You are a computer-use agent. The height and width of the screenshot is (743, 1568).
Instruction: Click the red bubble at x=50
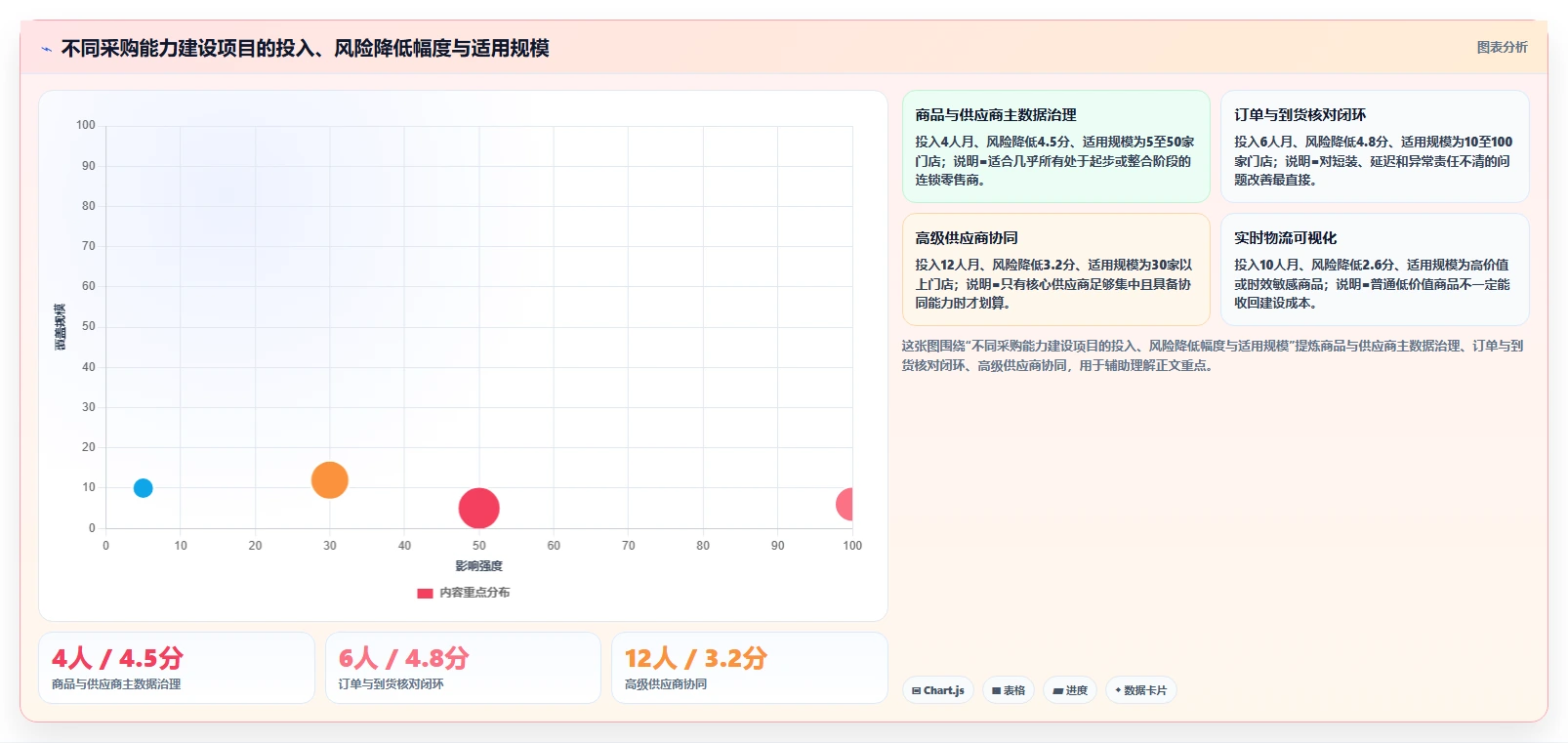coord(478,508)
